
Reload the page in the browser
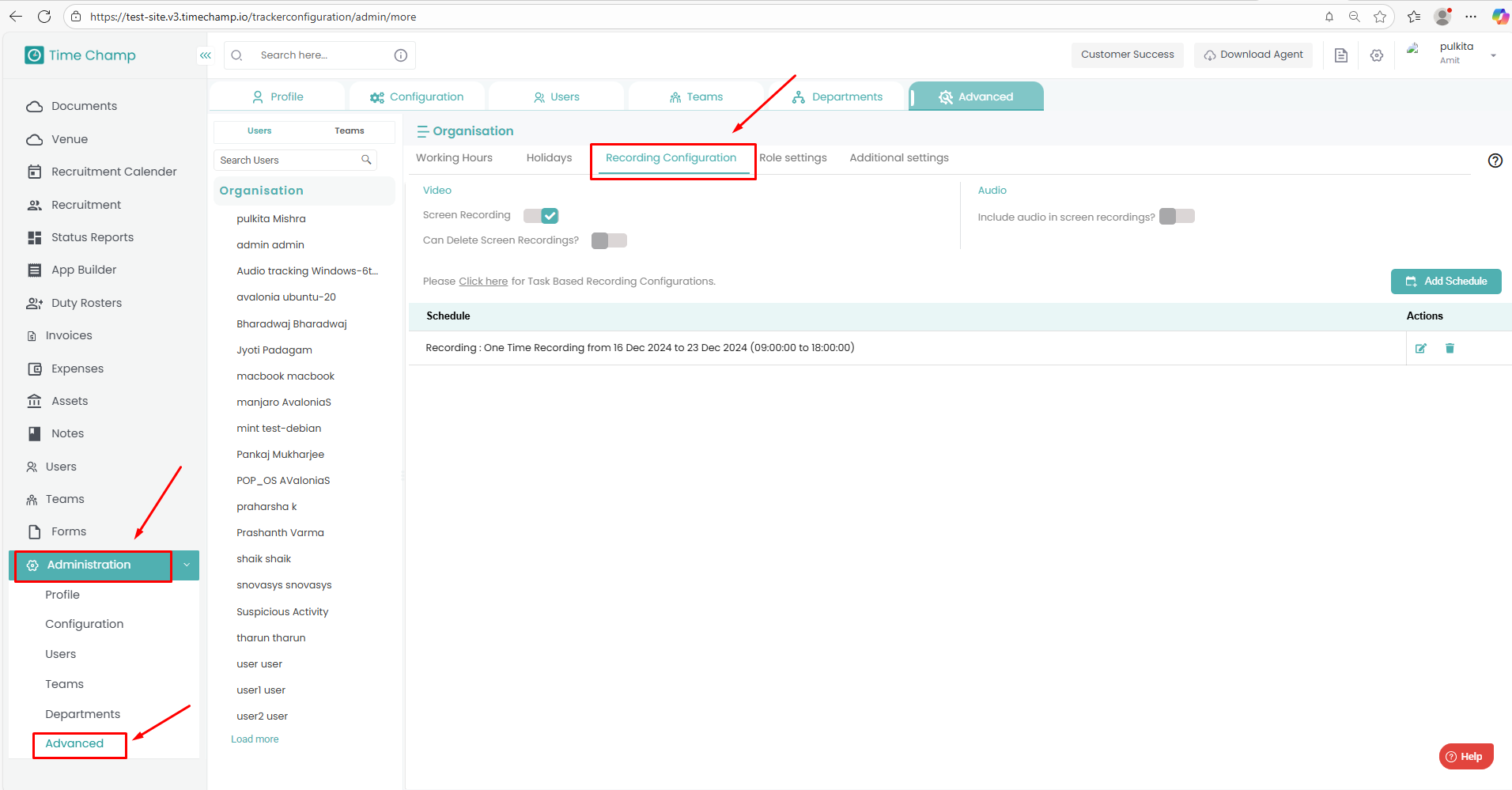pos(44,17)
